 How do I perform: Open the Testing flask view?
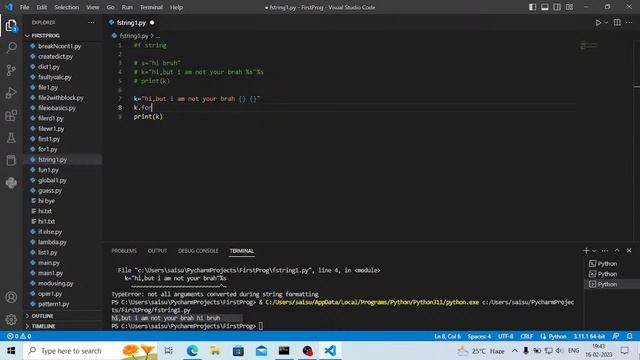[x=11, y=138]
